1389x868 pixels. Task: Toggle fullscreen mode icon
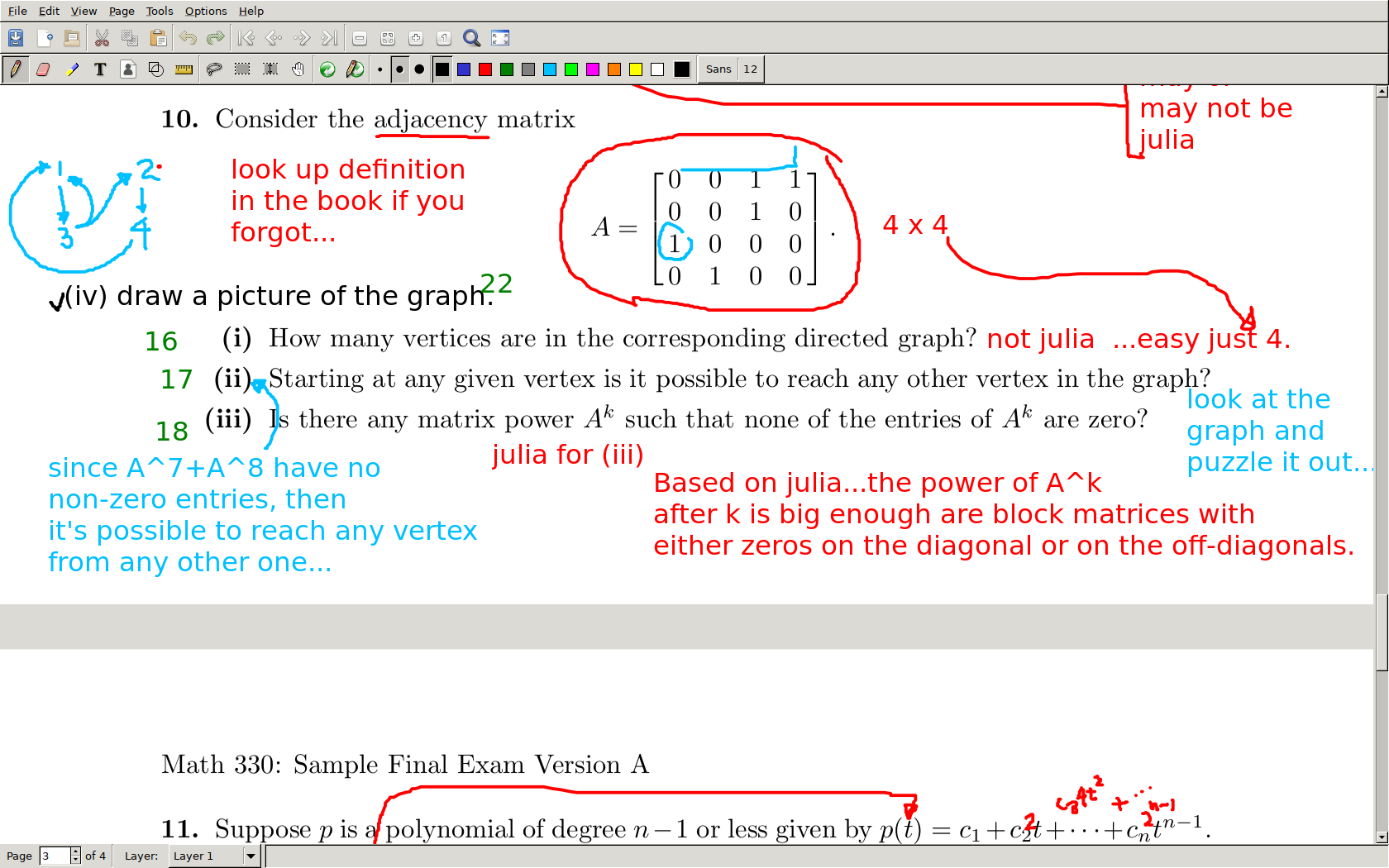[500, 38]
